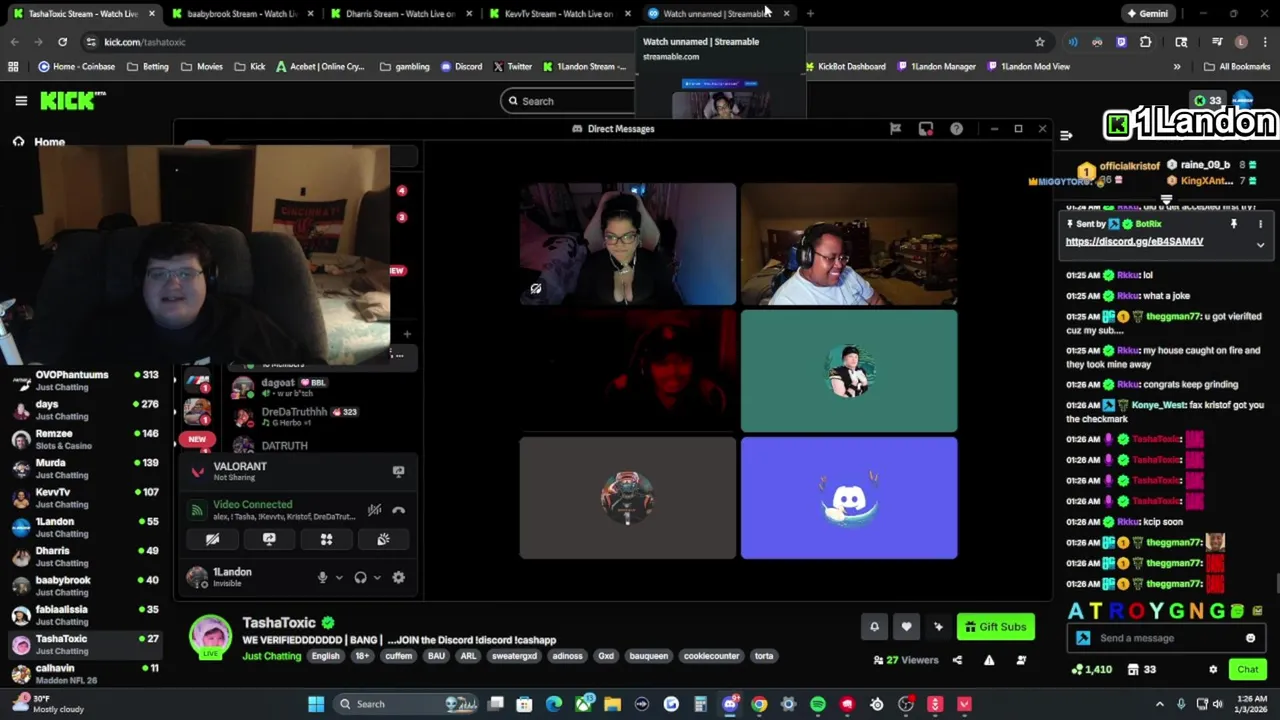Stream VALORANT screen share icon

(398, 471)
